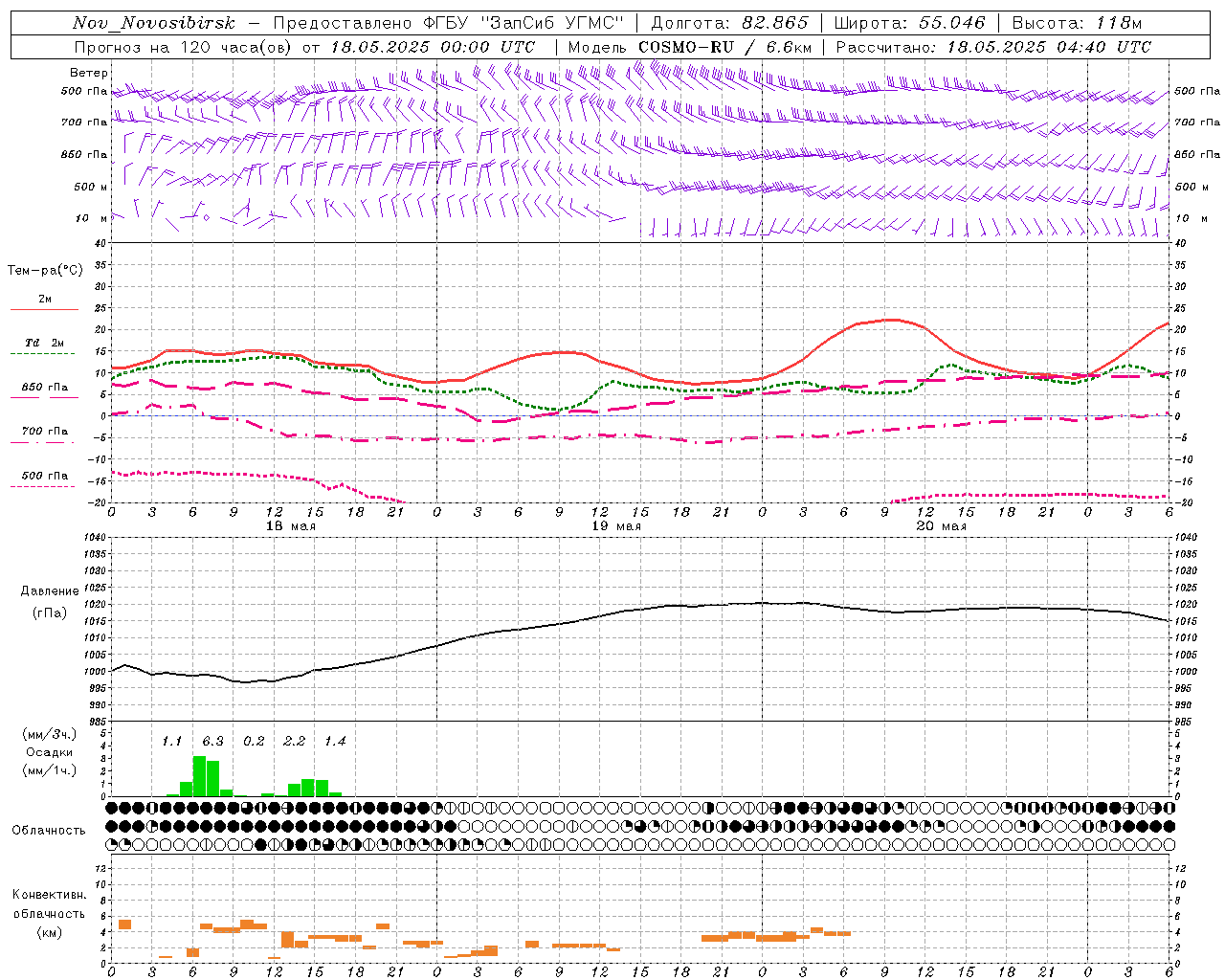Viewport: 1225px width, 980px height.
Task: Click the 500 гПа temperature legend entry
Action: click(44, 479)
